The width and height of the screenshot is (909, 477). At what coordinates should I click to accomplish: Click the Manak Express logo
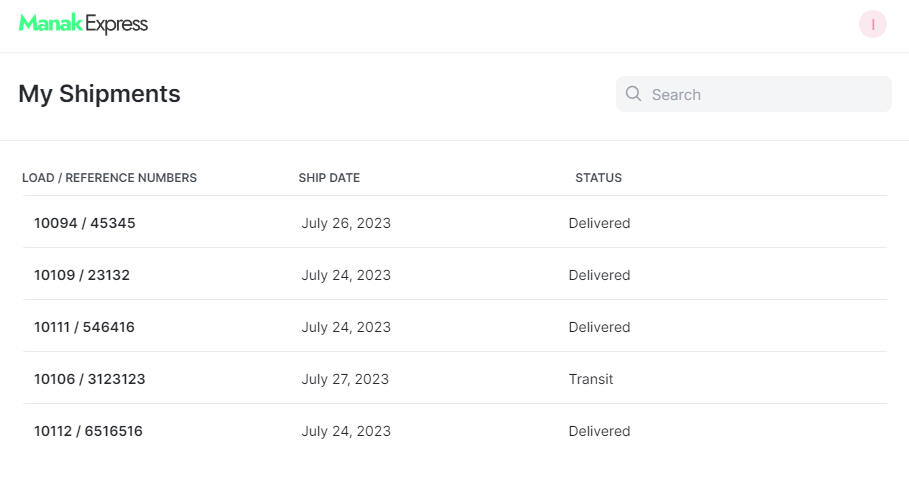[x=83, y=24]
